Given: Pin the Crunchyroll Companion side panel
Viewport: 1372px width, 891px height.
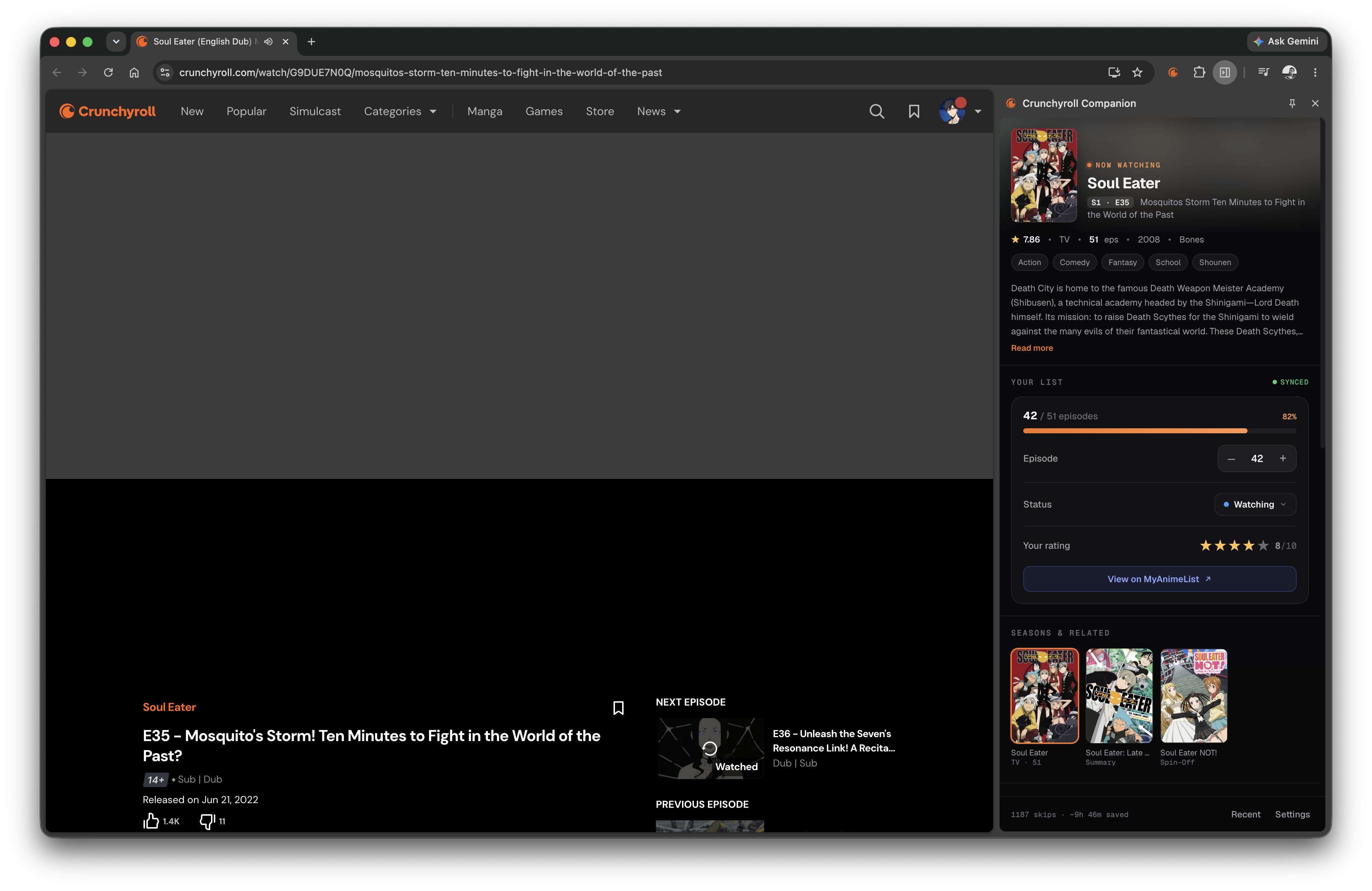Looking at the screenshot, I should [x=1292, y=103].
